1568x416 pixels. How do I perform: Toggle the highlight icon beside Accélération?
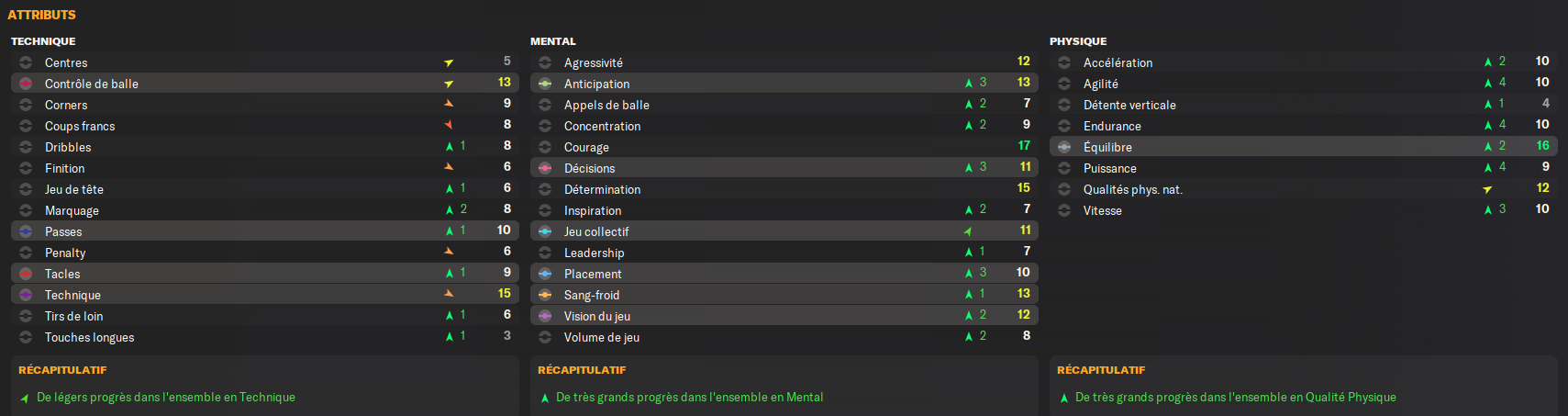[1064, 62]
